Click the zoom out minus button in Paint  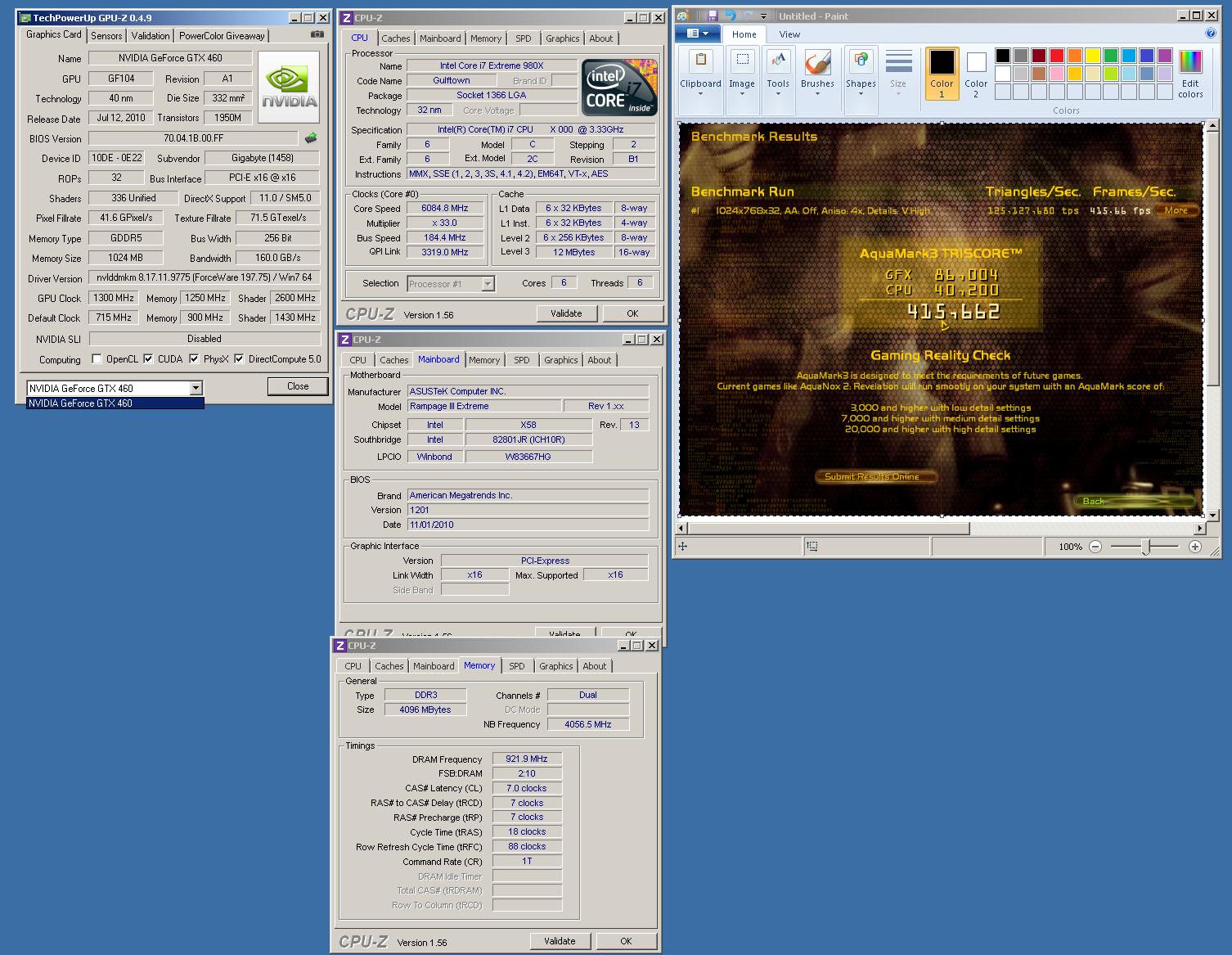(x=1095, y=547)
